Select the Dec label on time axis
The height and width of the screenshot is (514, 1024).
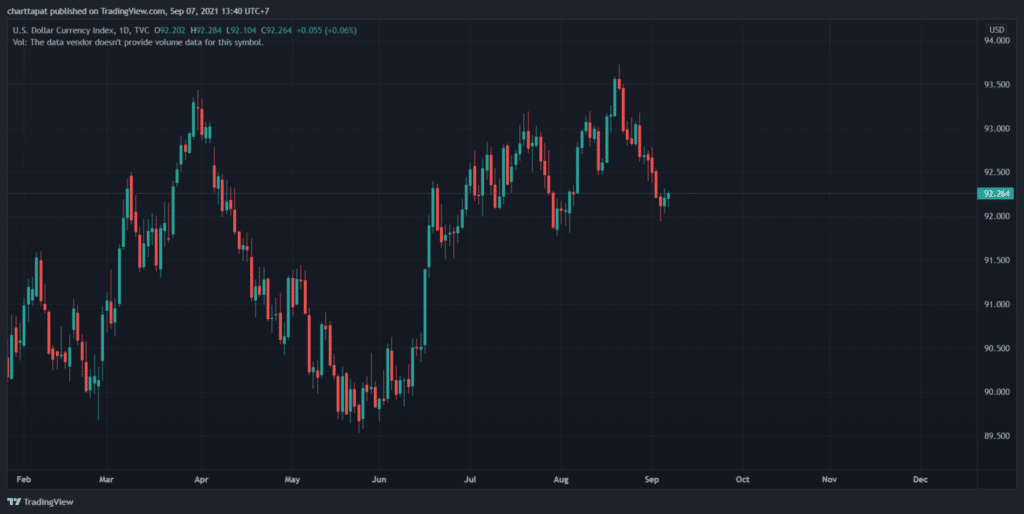pyautogui.click(x=919, y=480)
